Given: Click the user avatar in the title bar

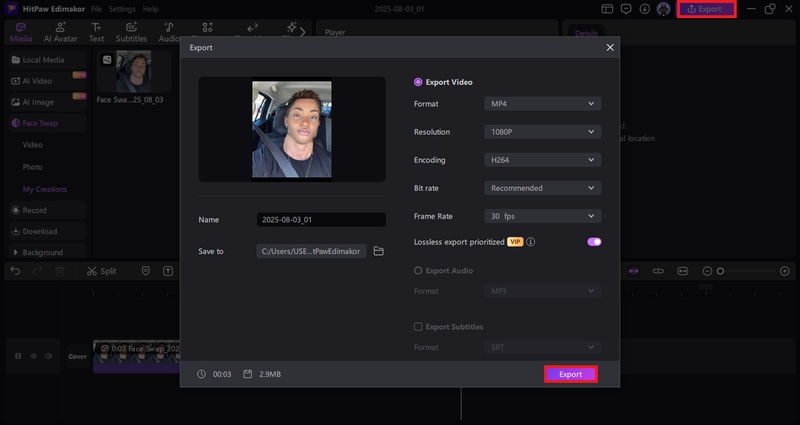Looking at the screenshot, I should (x=663, y=9).
